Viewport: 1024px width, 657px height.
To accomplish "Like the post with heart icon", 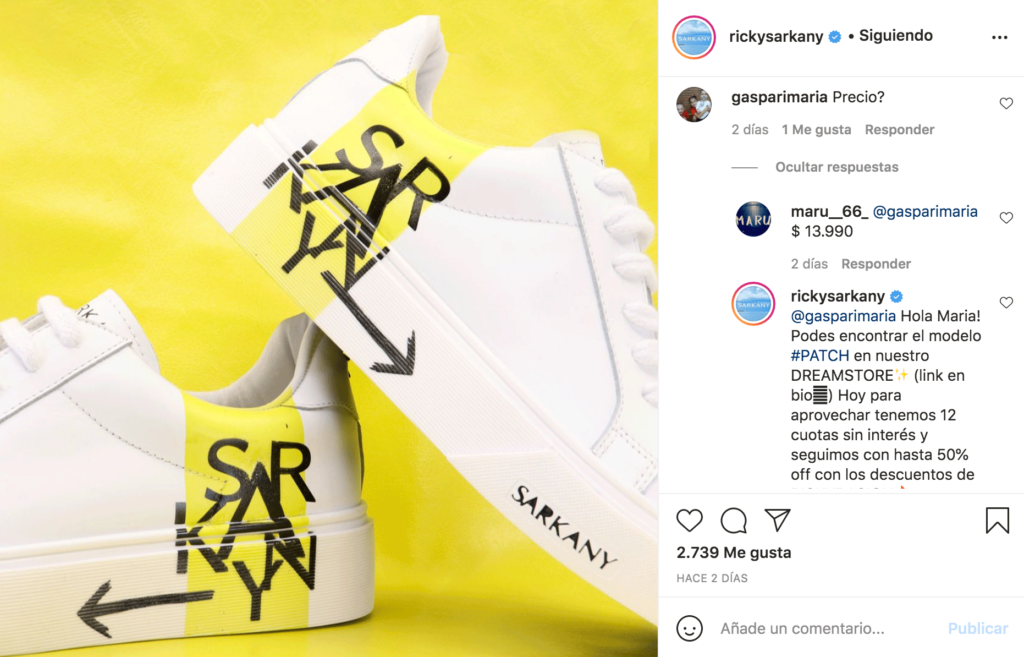I will tap(689, 521).
